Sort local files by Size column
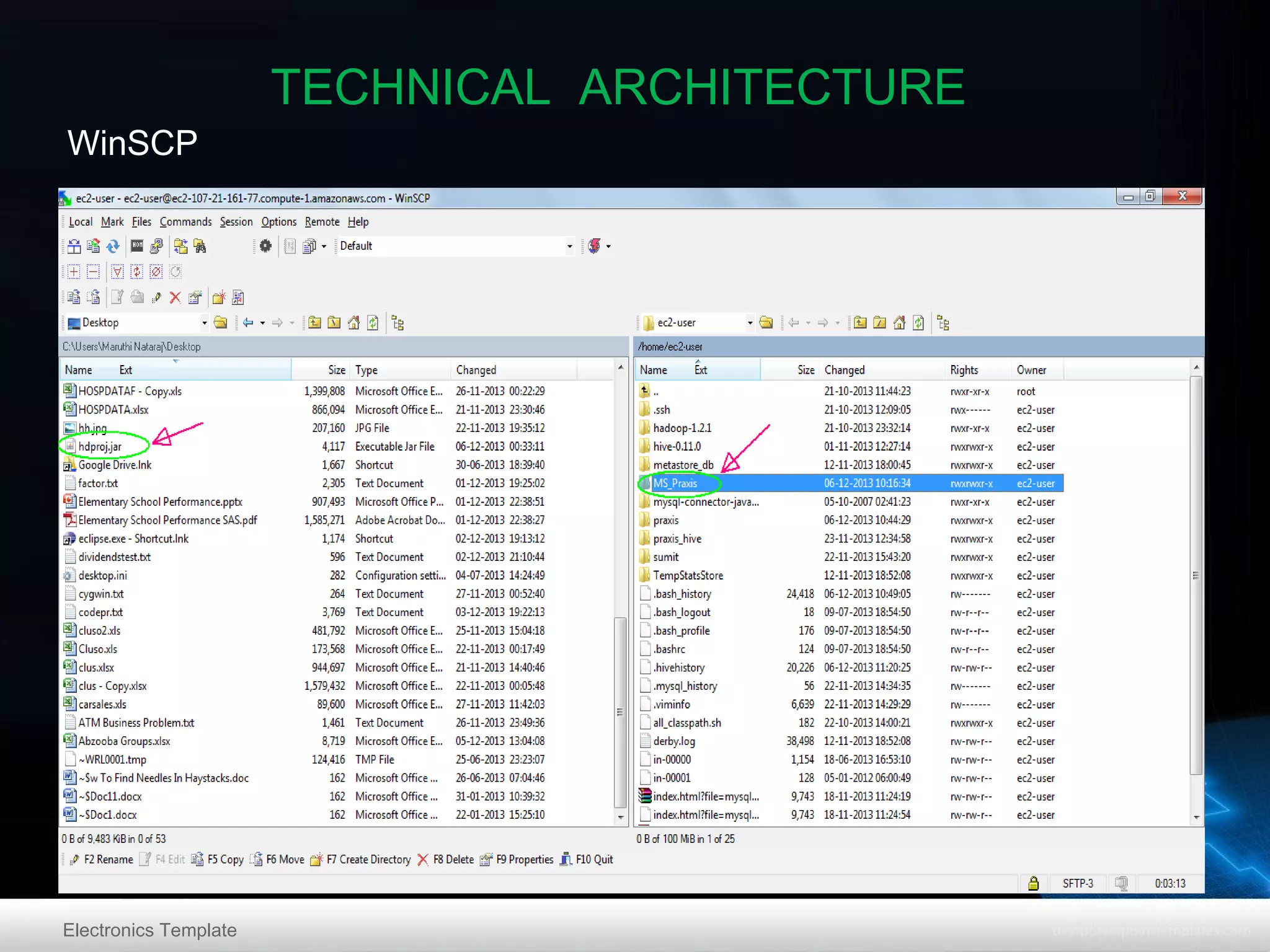 coord(321,370)
